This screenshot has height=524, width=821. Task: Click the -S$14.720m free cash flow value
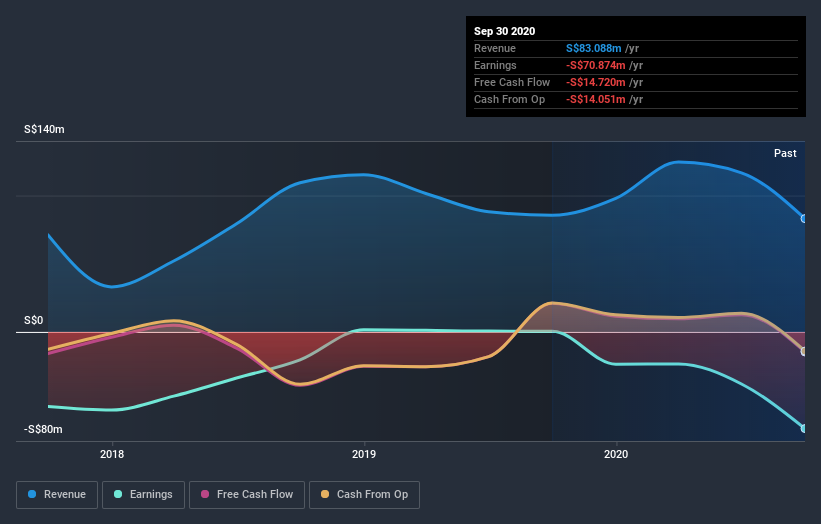pos(595,82)
